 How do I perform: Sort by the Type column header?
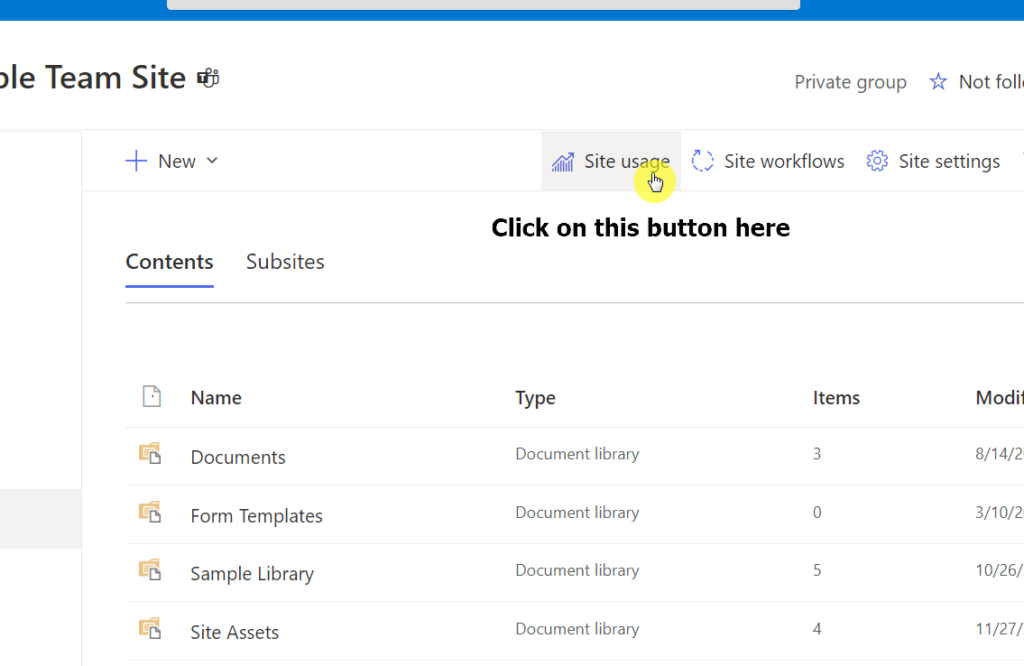point(535,398)
